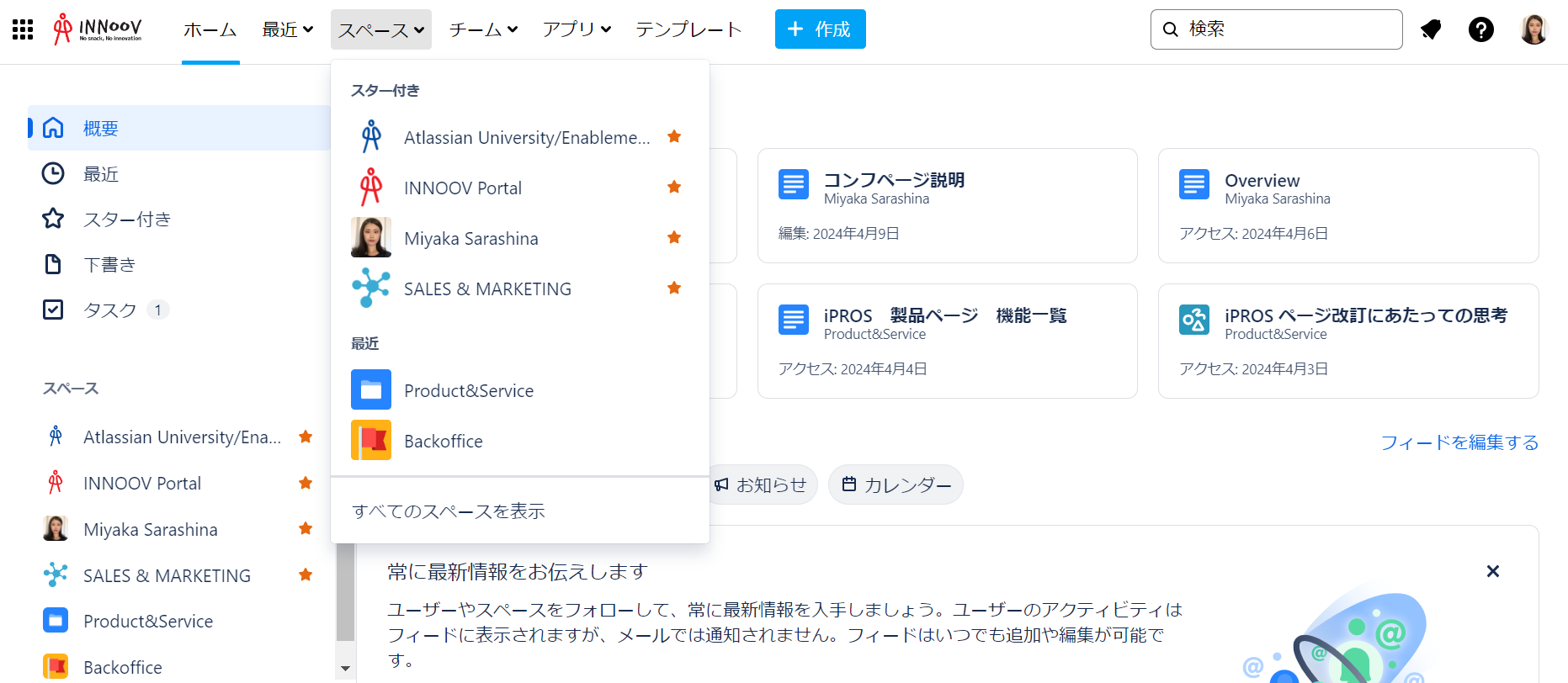Open the help question mark icon
The width and height of the screenshot is (1568, 683).
point(1481,29)
